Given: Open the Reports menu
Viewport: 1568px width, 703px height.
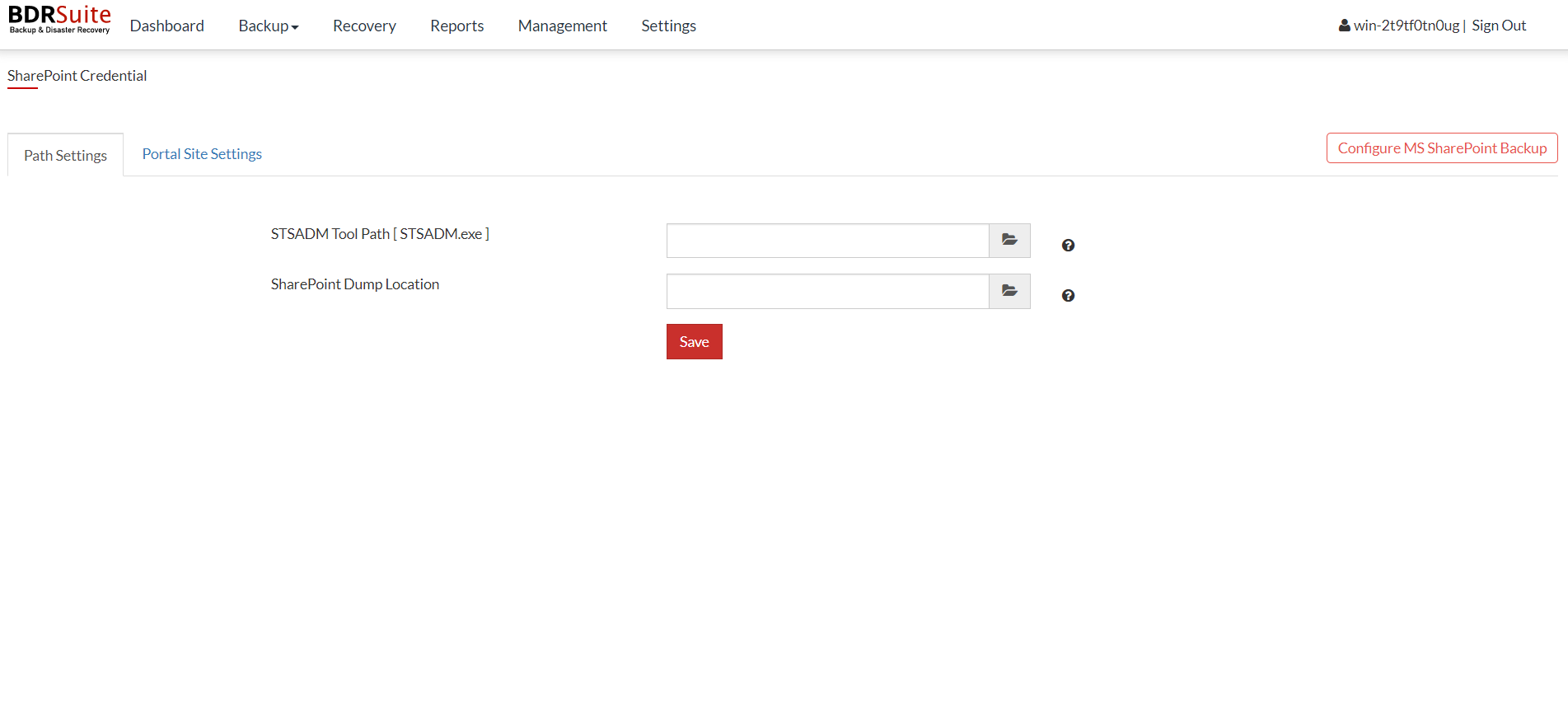Looking at the screenshot, I should tap(457, 26).
